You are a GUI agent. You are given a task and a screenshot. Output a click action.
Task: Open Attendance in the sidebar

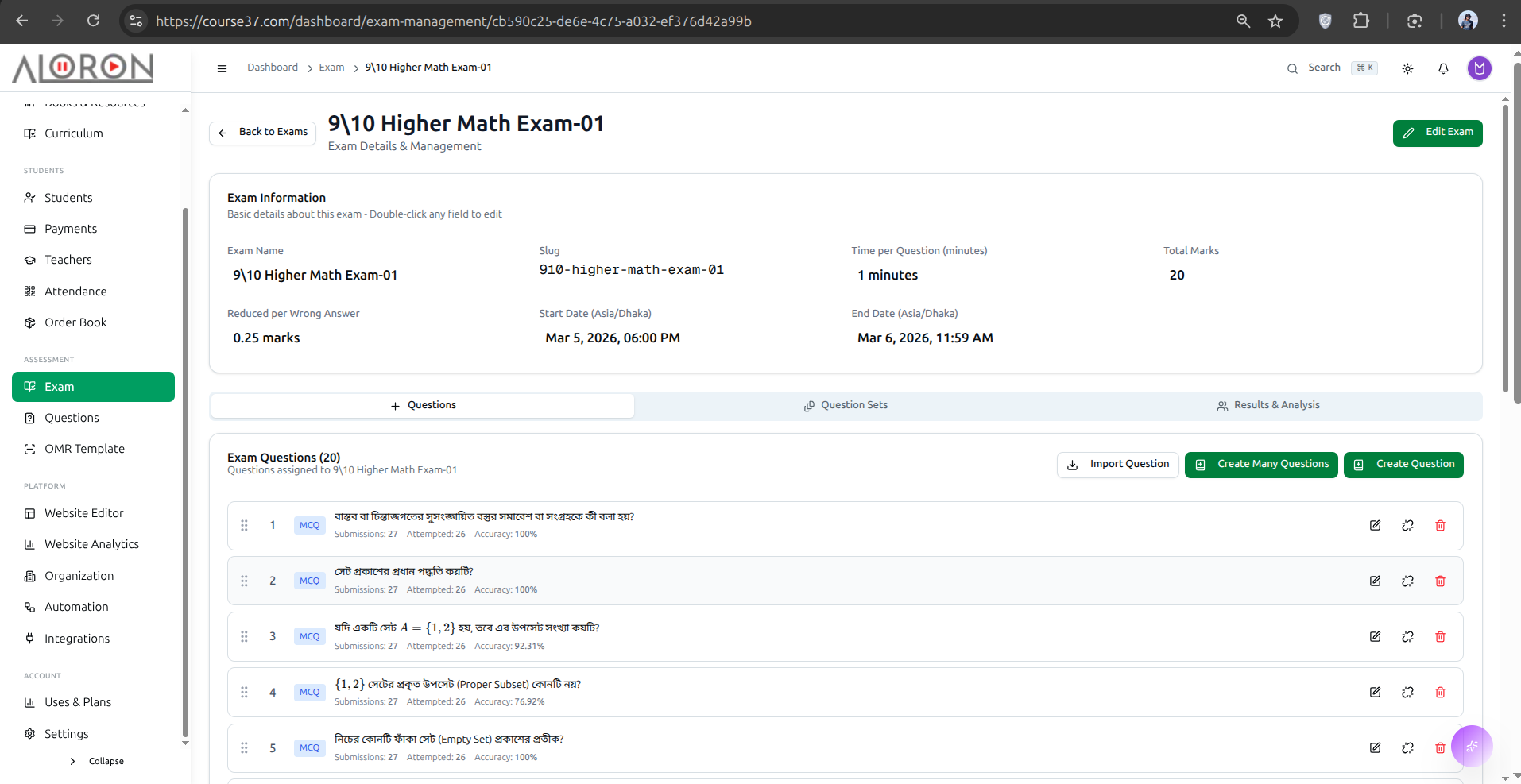pyautogui.click(x=94, y=292)
